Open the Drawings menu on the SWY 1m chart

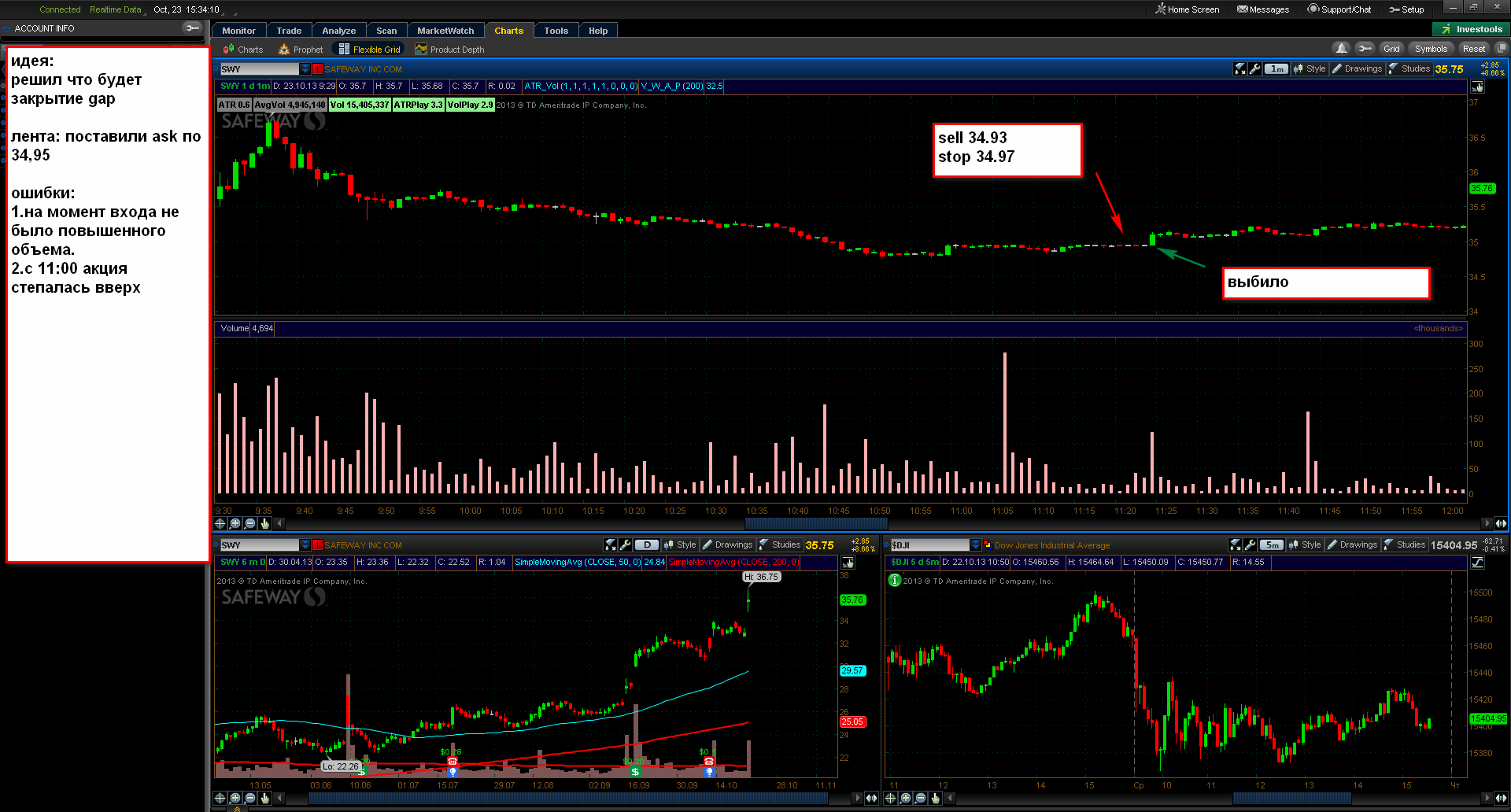pos(1358,69)
